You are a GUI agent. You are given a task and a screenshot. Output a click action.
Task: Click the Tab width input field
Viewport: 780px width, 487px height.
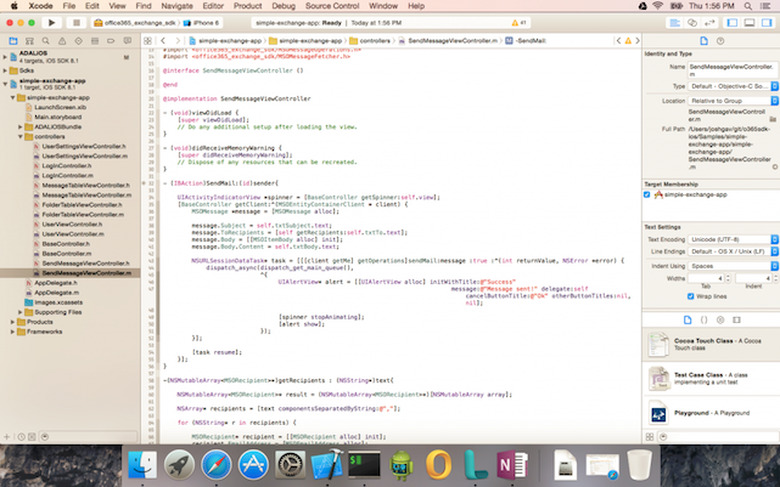point(705,279)
